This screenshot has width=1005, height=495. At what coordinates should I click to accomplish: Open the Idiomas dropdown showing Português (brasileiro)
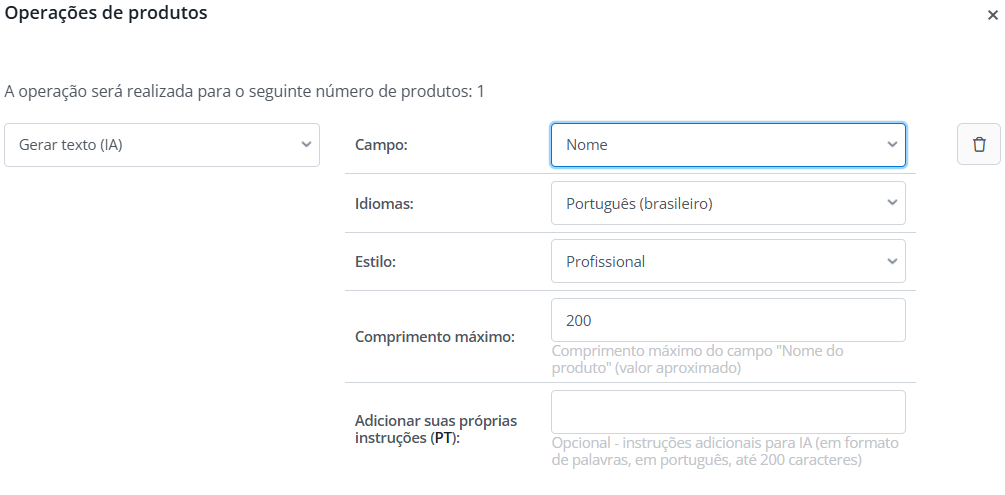click(x=728, y=203)
